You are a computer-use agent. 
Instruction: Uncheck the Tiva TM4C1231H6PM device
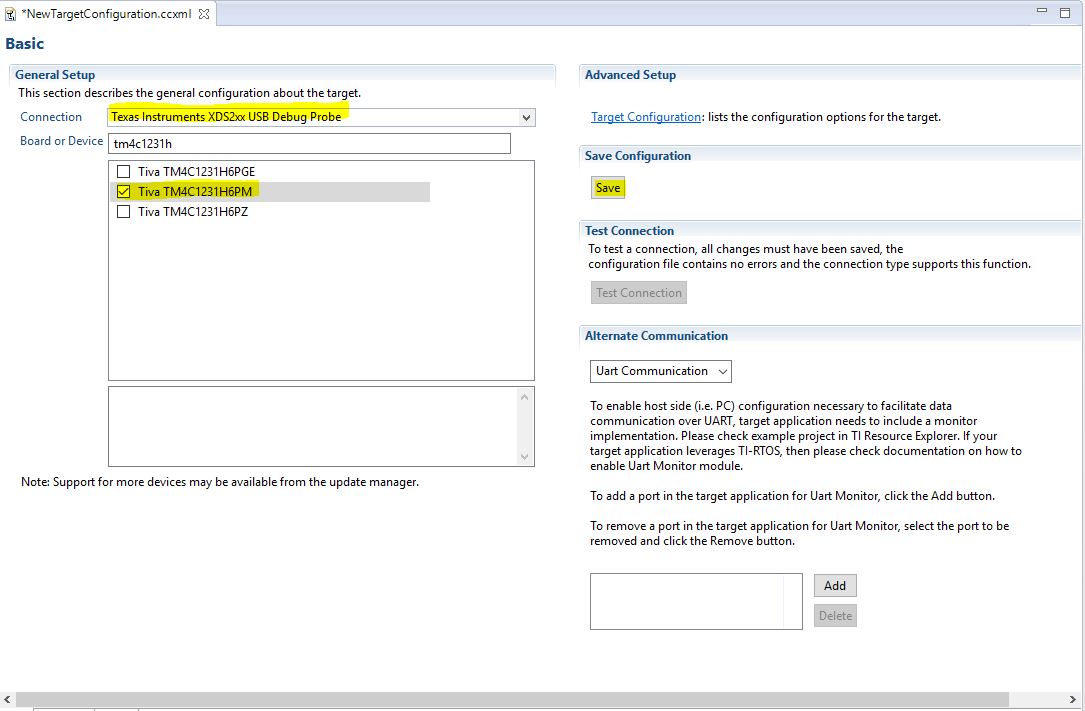point(124,191)
